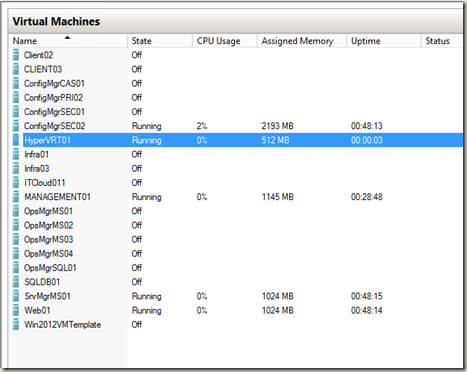Select the OpsMgrMS01 virtual machine name

click(x=48, y=211)
